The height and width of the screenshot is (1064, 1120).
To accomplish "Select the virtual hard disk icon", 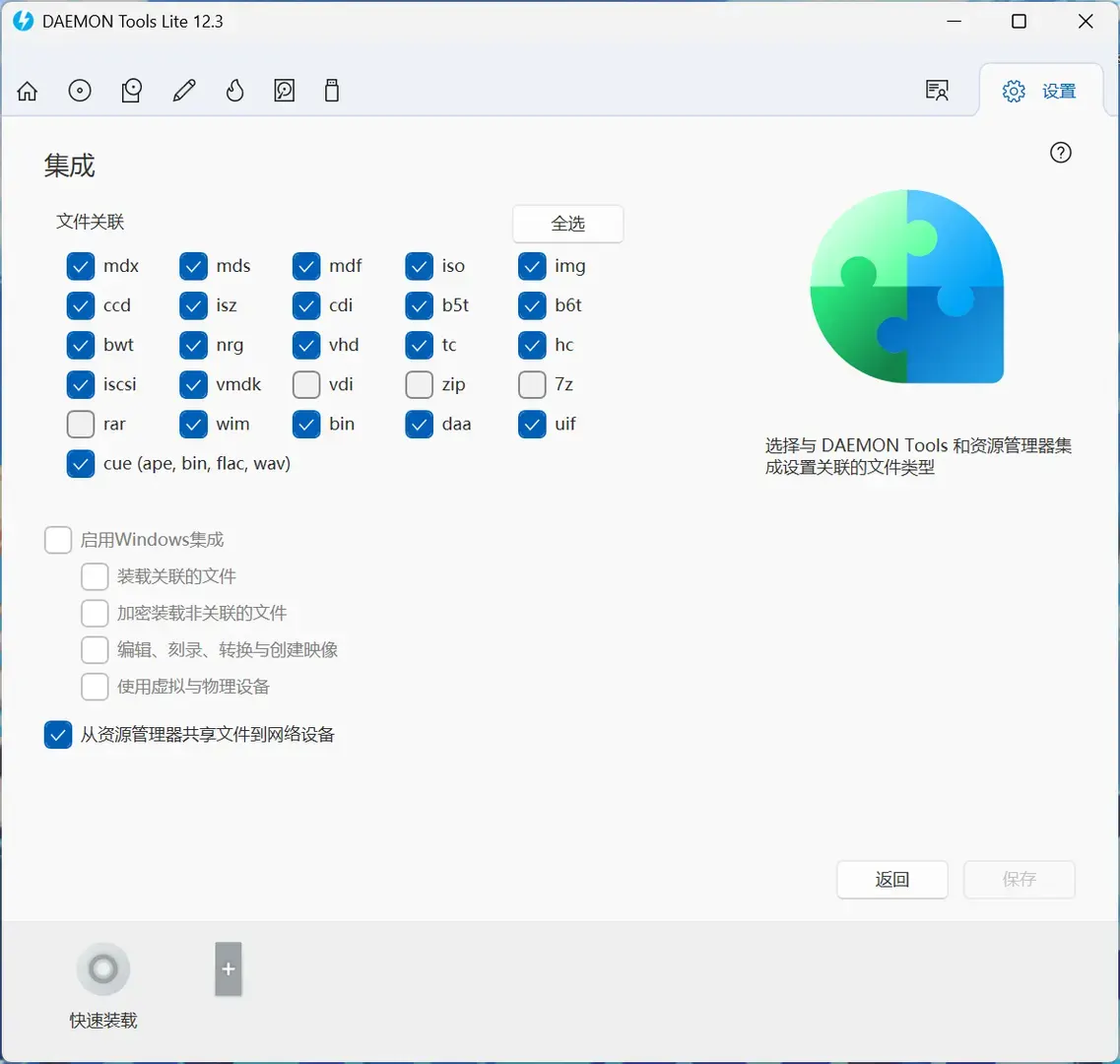I will tap(285, 91).
